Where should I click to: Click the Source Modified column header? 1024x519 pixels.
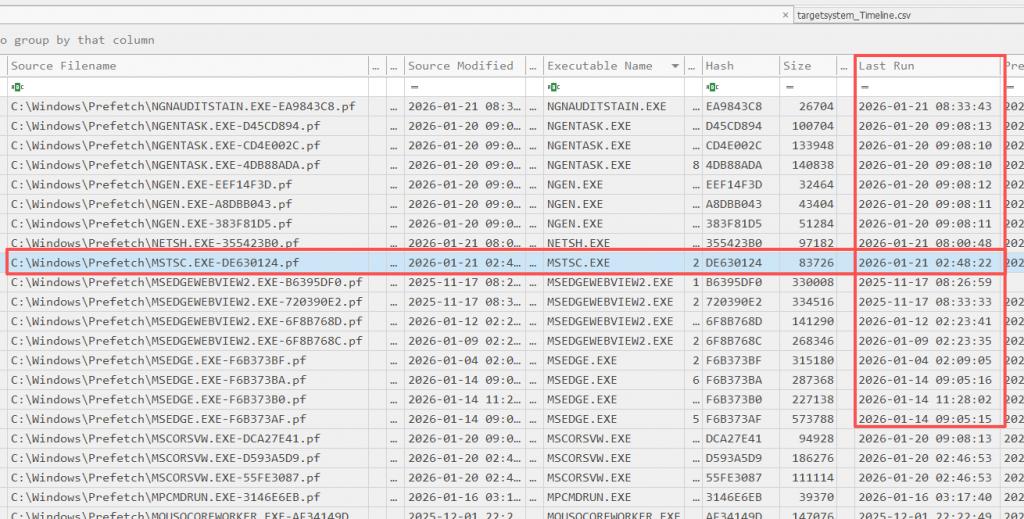tap(460, 66)
